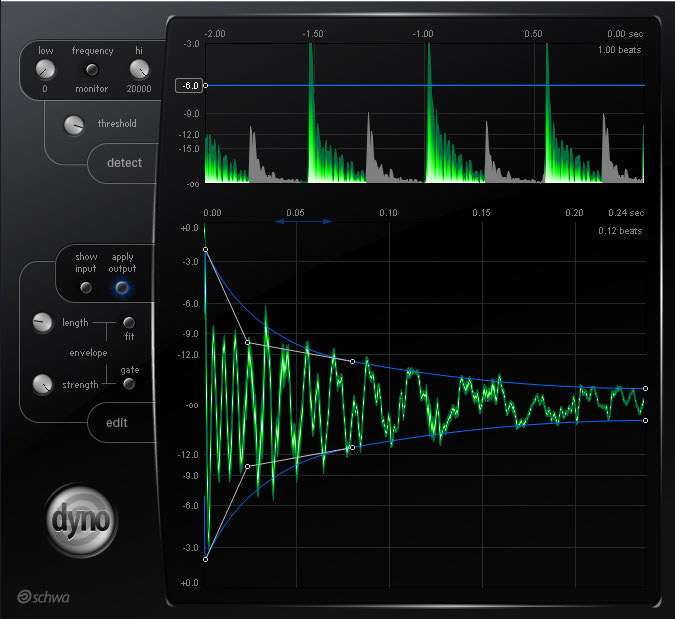Enable the show input button

(87, 288)
